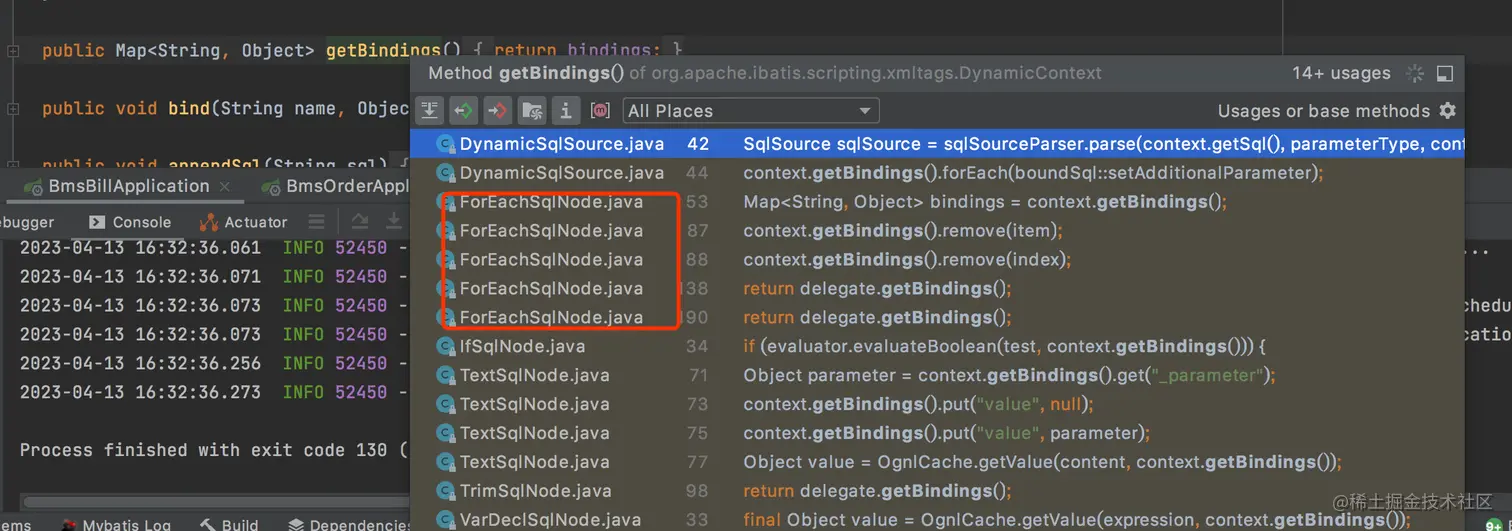
Task: Open the Build tool window
Action: coord(229,524)
